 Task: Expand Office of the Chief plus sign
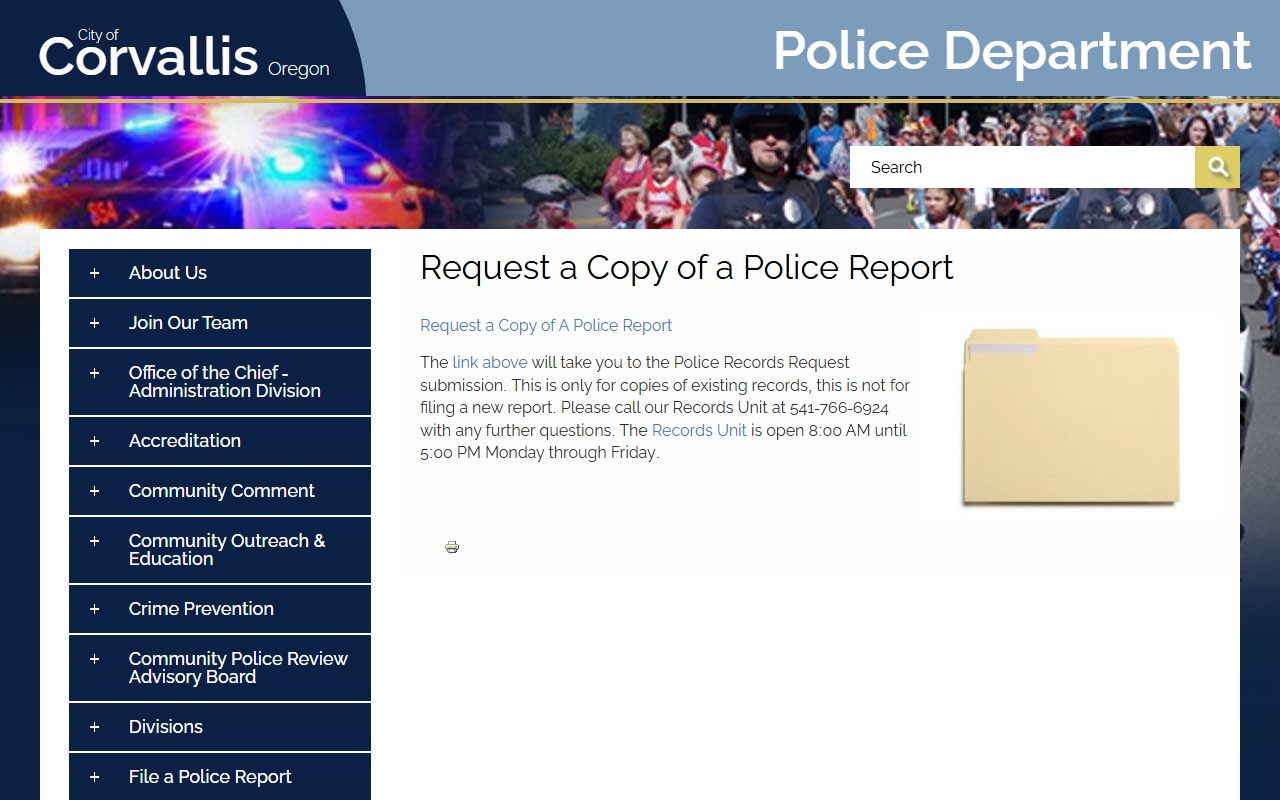(94, 373)
